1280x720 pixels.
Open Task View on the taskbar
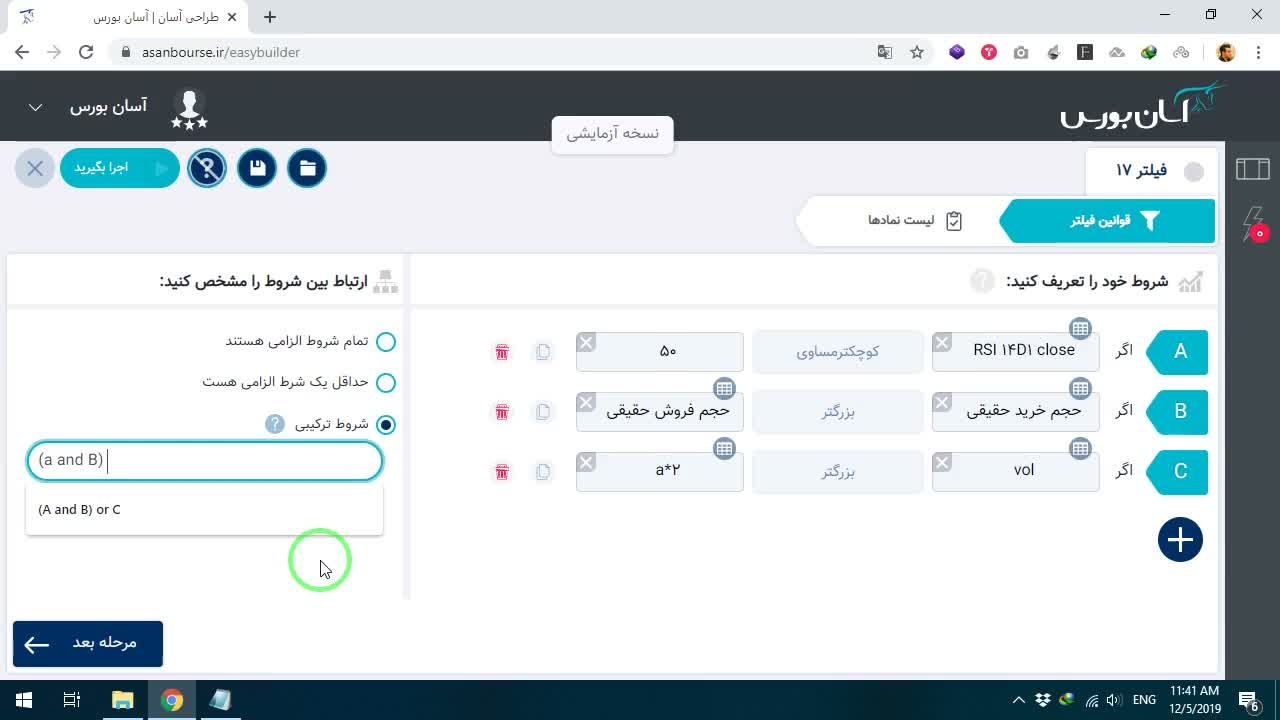pos(72,700)
